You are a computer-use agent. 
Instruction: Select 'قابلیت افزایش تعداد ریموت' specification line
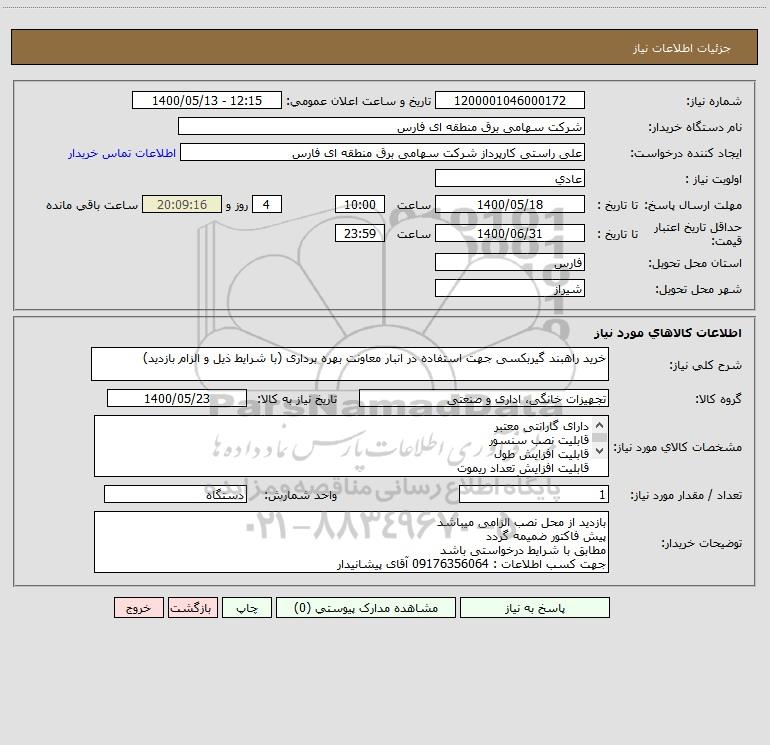click(x=523, y=468)
